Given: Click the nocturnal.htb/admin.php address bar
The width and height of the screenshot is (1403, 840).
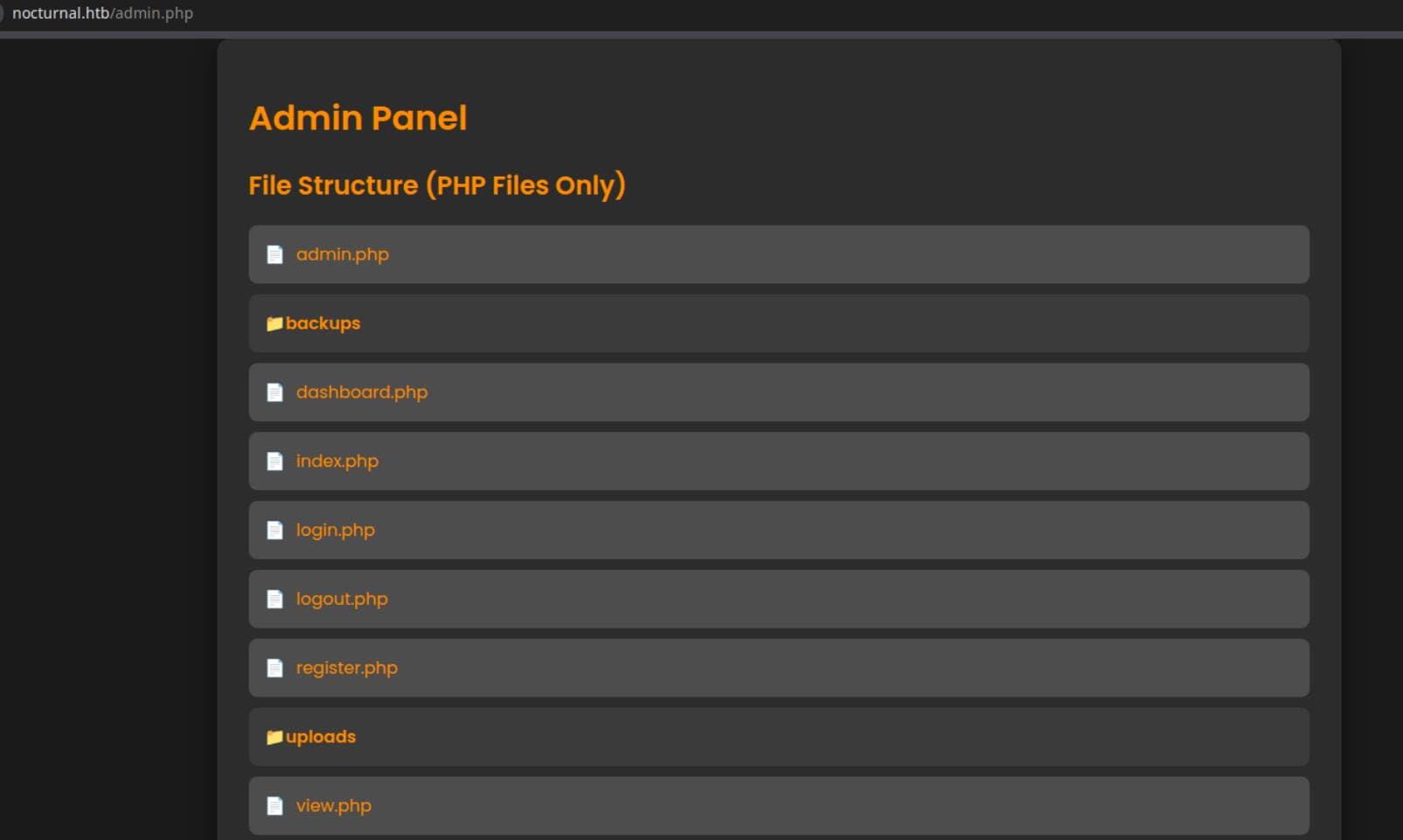Looking at the screenshot, I should [x=102, y=13].
